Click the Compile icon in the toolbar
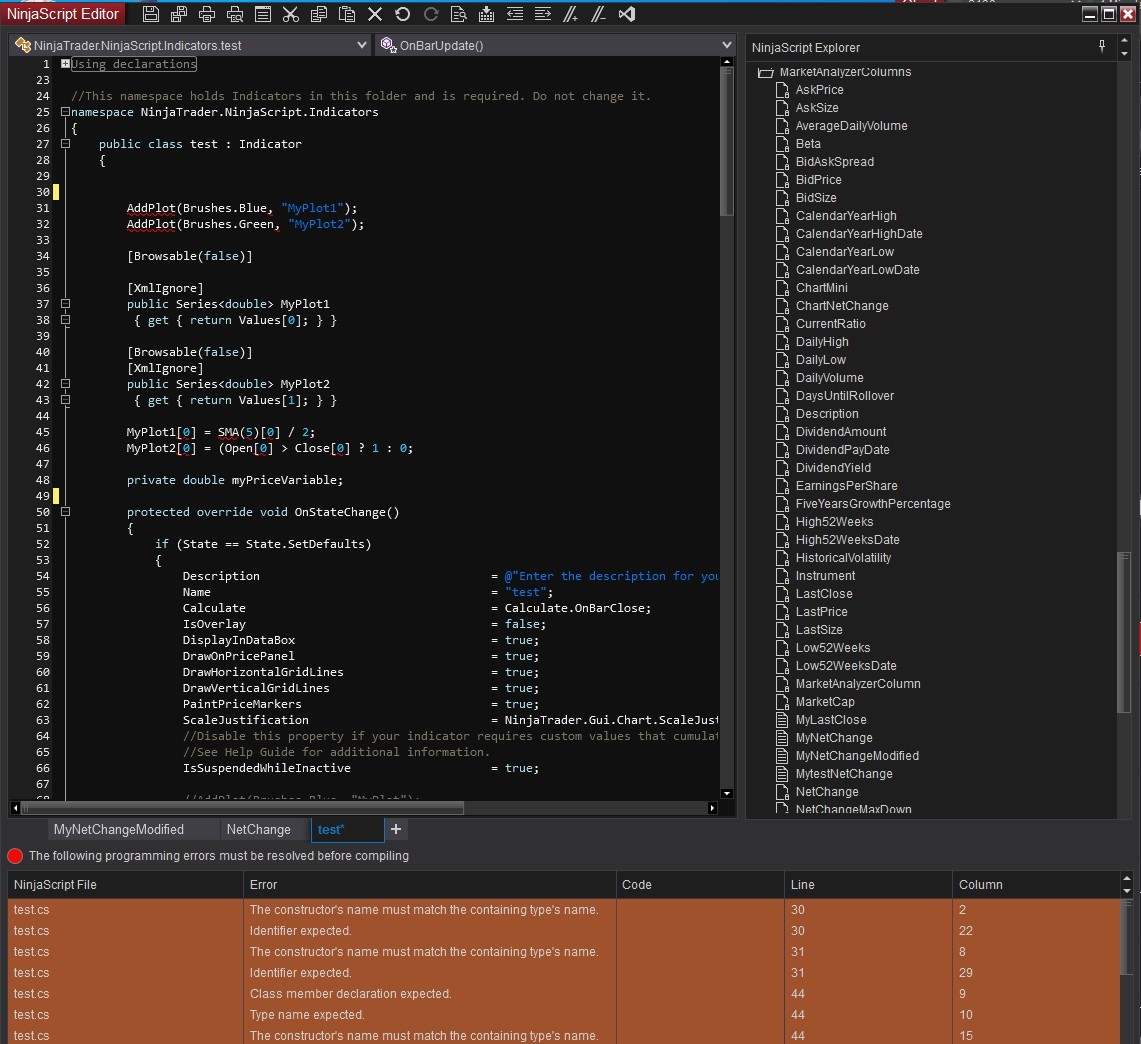The width and height of the screenshot is (1141, 1044). [486, 14]
